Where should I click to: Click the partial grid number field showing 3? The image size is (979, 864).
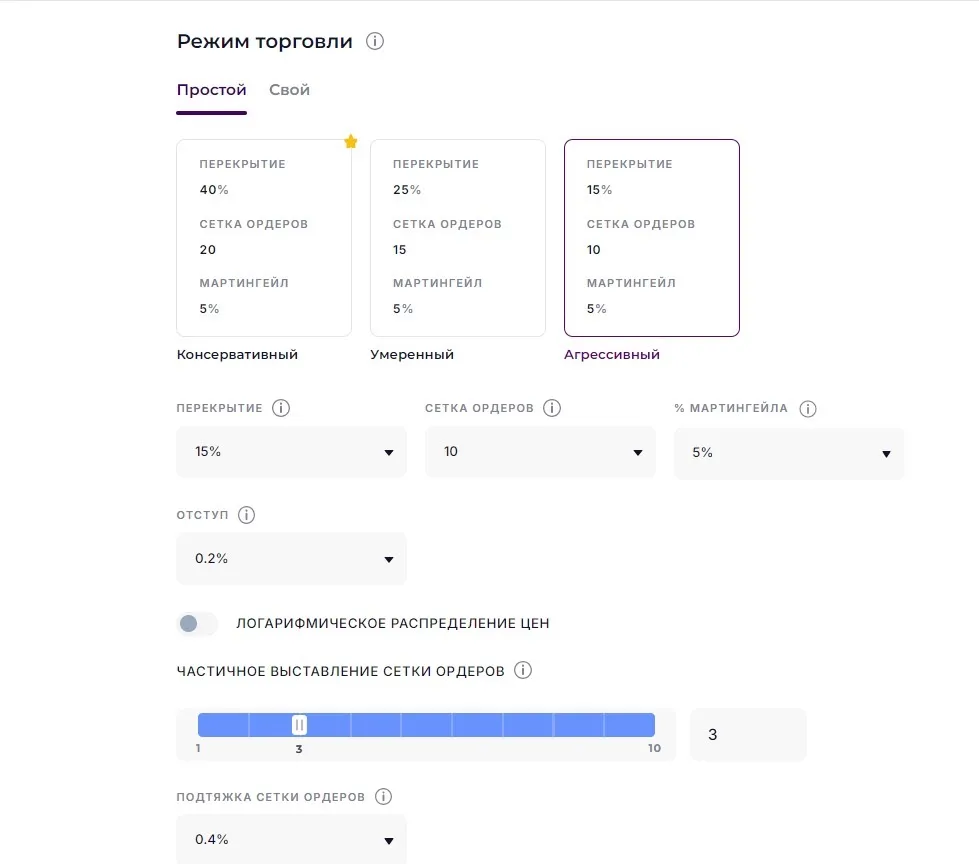[x=747, y=735]
